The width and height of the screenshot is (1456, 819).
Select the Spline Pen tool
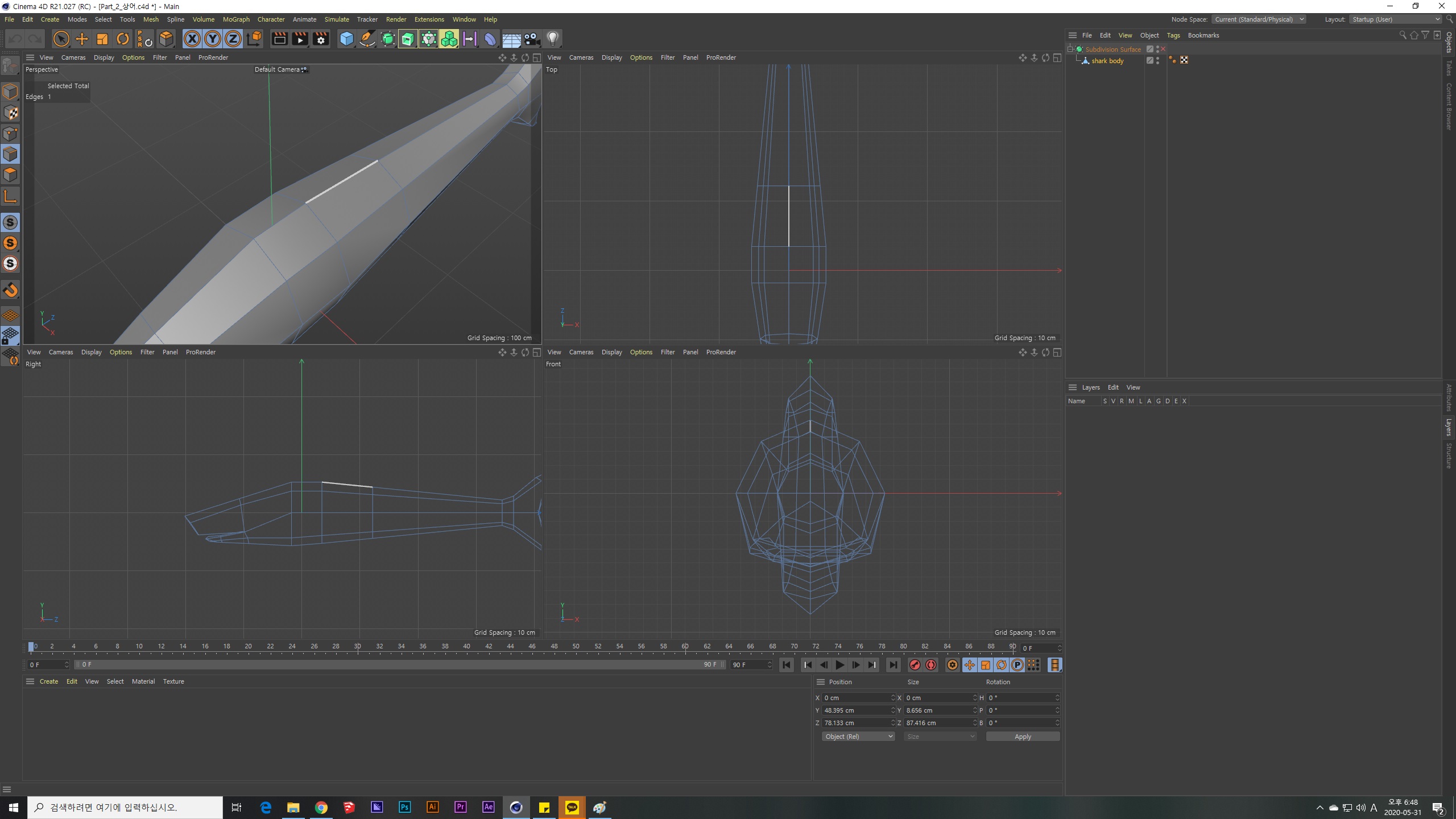click(x=367, y=39)
